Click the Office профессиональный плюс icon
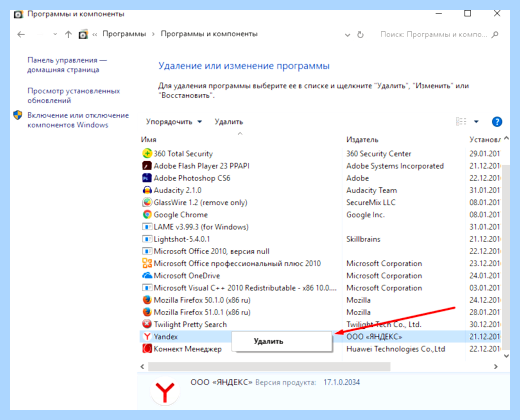 click(147, 263)
